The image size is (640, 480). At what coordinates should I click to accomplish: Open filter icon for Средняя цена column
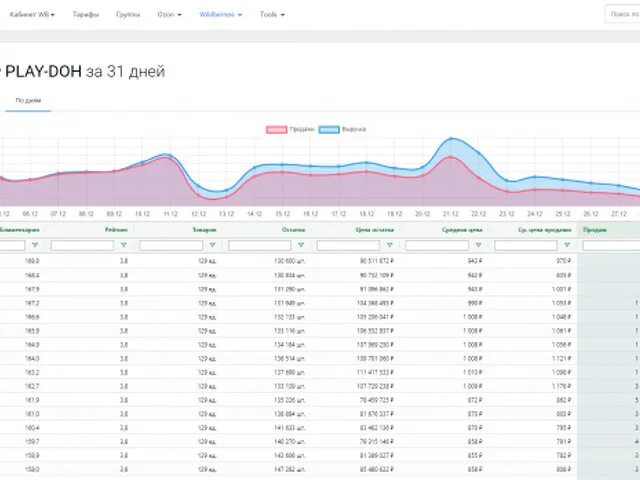pos(478,245)
